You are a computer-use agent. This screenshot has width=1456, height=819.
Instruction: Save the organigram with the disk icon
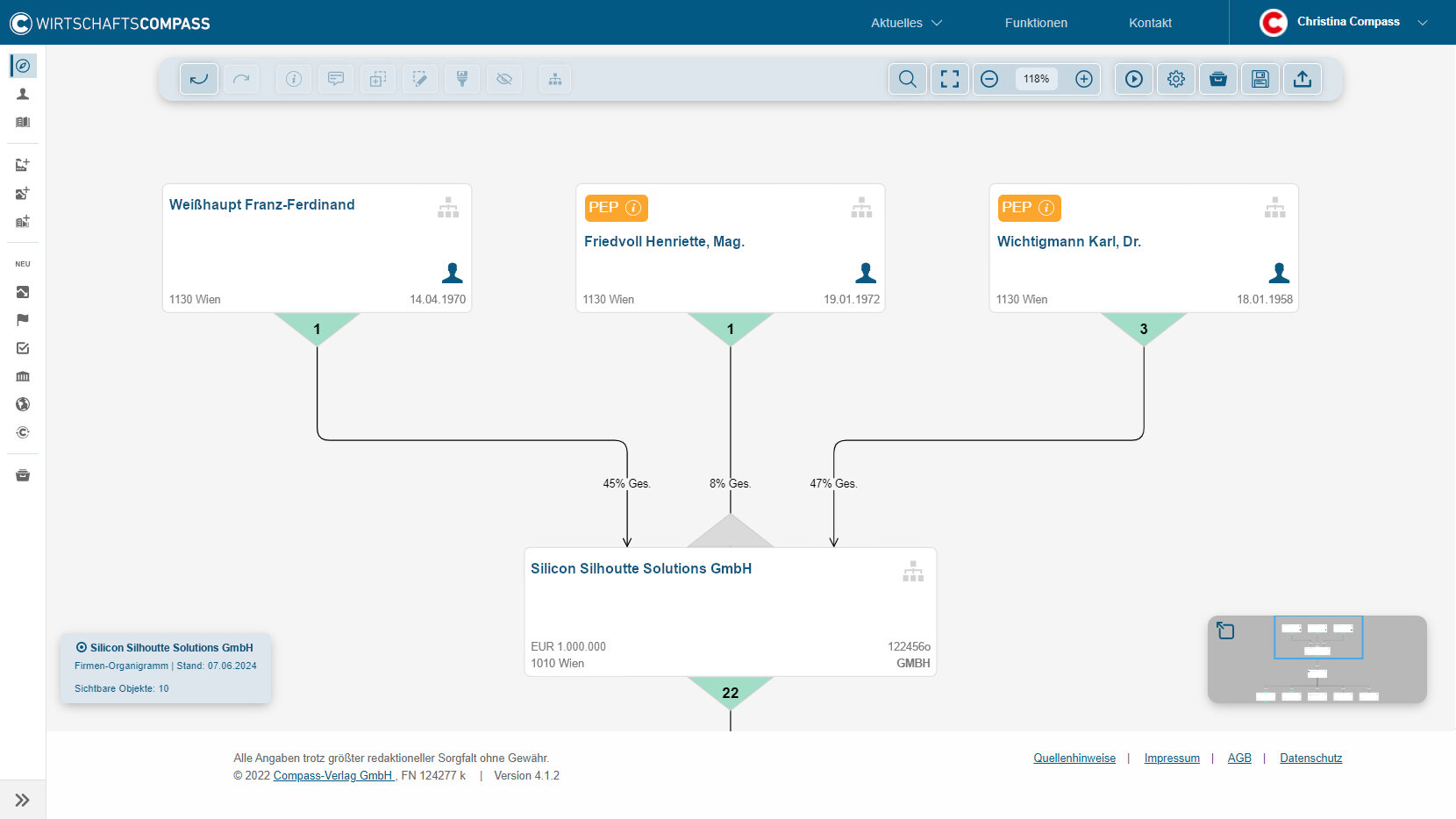point(1260,79)
